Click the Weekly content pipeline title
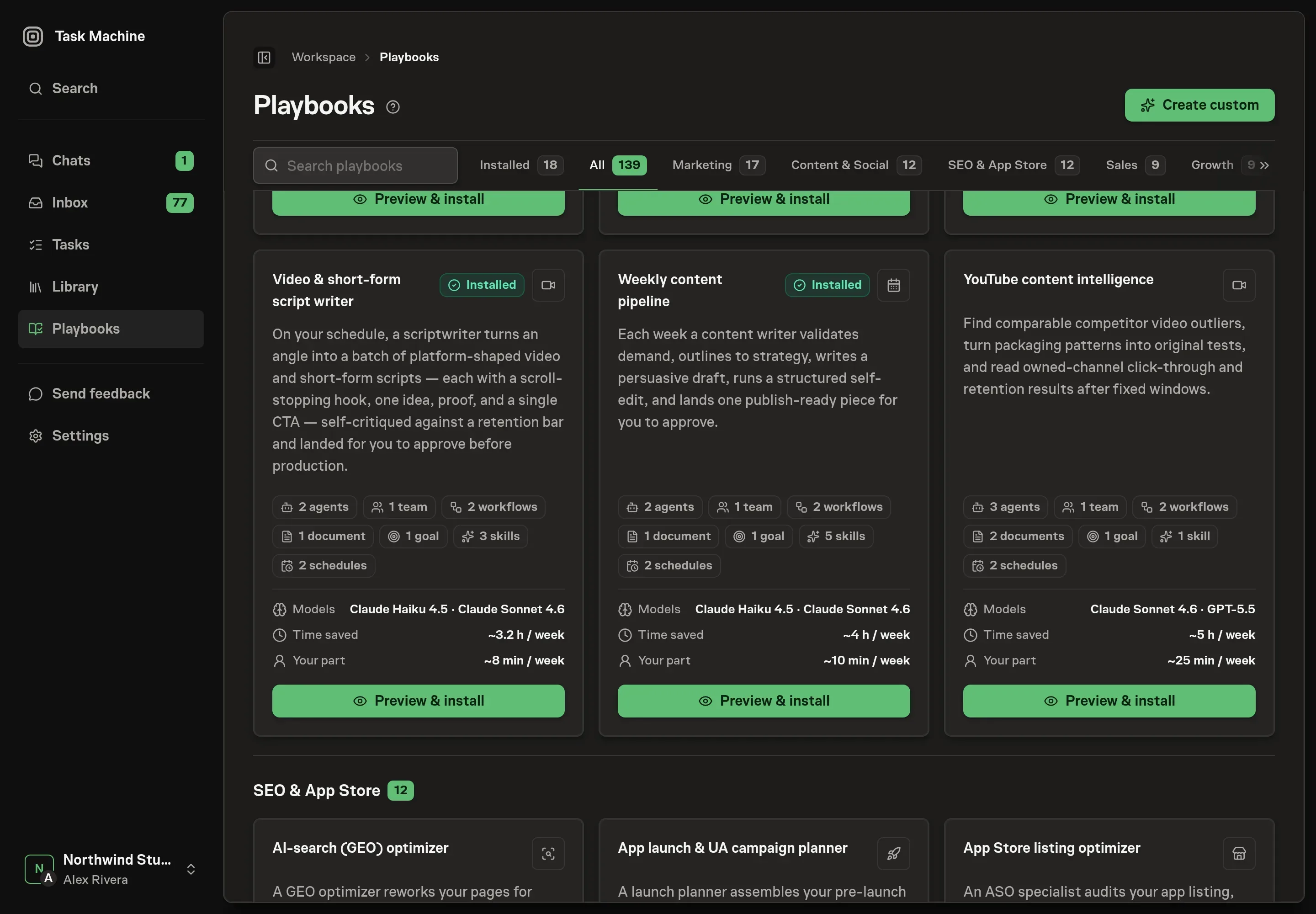This screenshot has height=914, width=1316. pos(670,290)
